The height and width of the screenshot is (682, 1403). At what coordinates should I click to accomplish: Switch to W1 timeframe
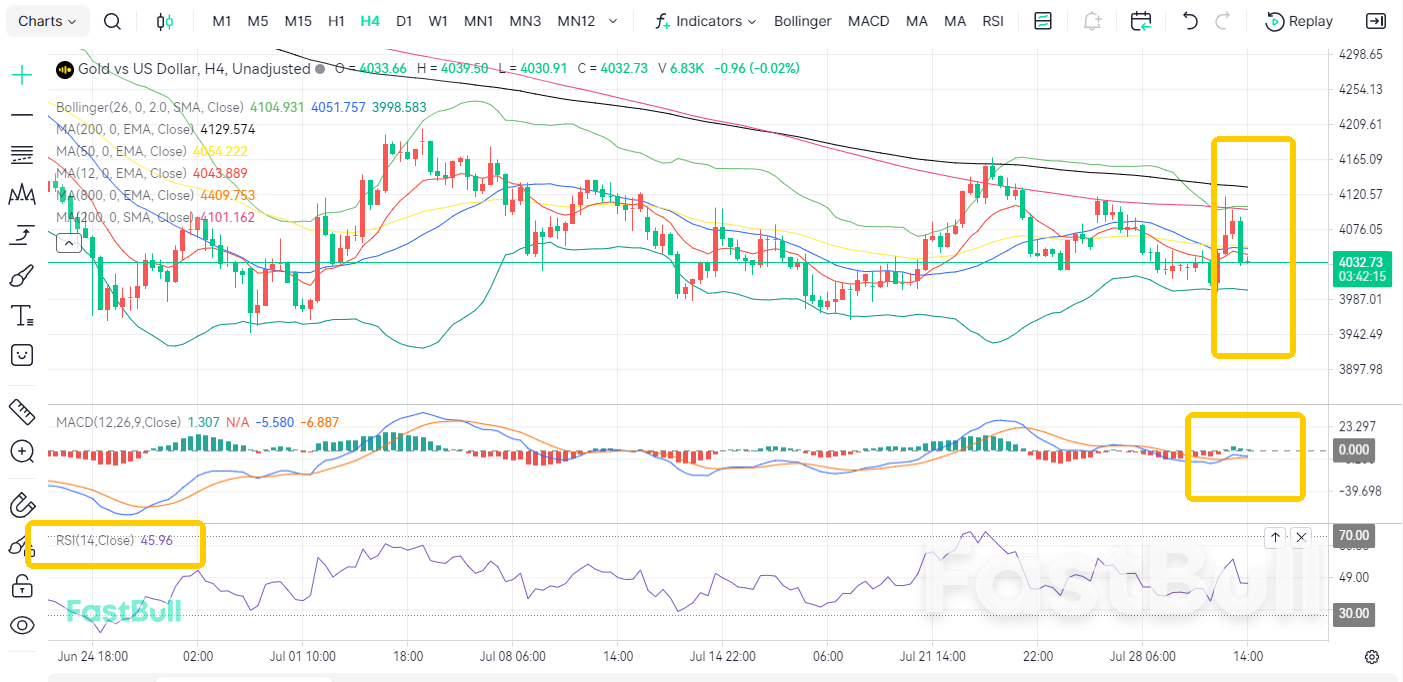438,21
